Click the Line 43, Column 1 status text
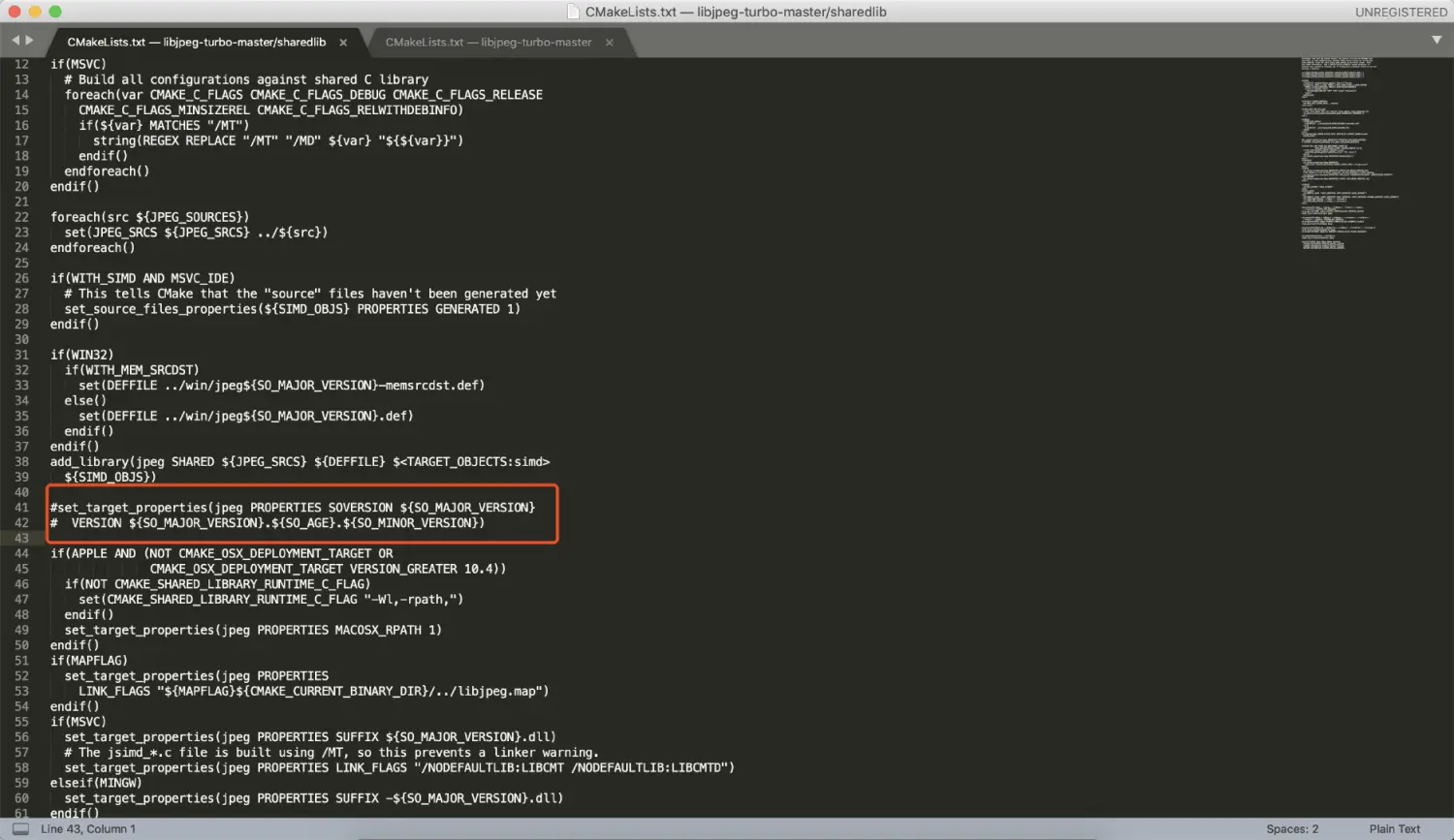 coord(88,829)
